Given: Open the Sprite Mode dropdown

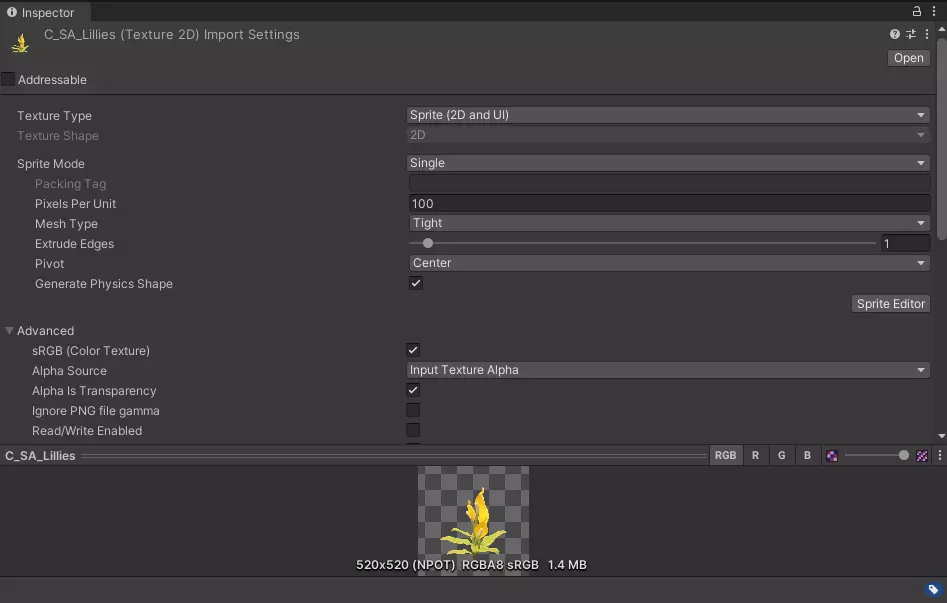Looking at the screenshot, I should [668, 163].
